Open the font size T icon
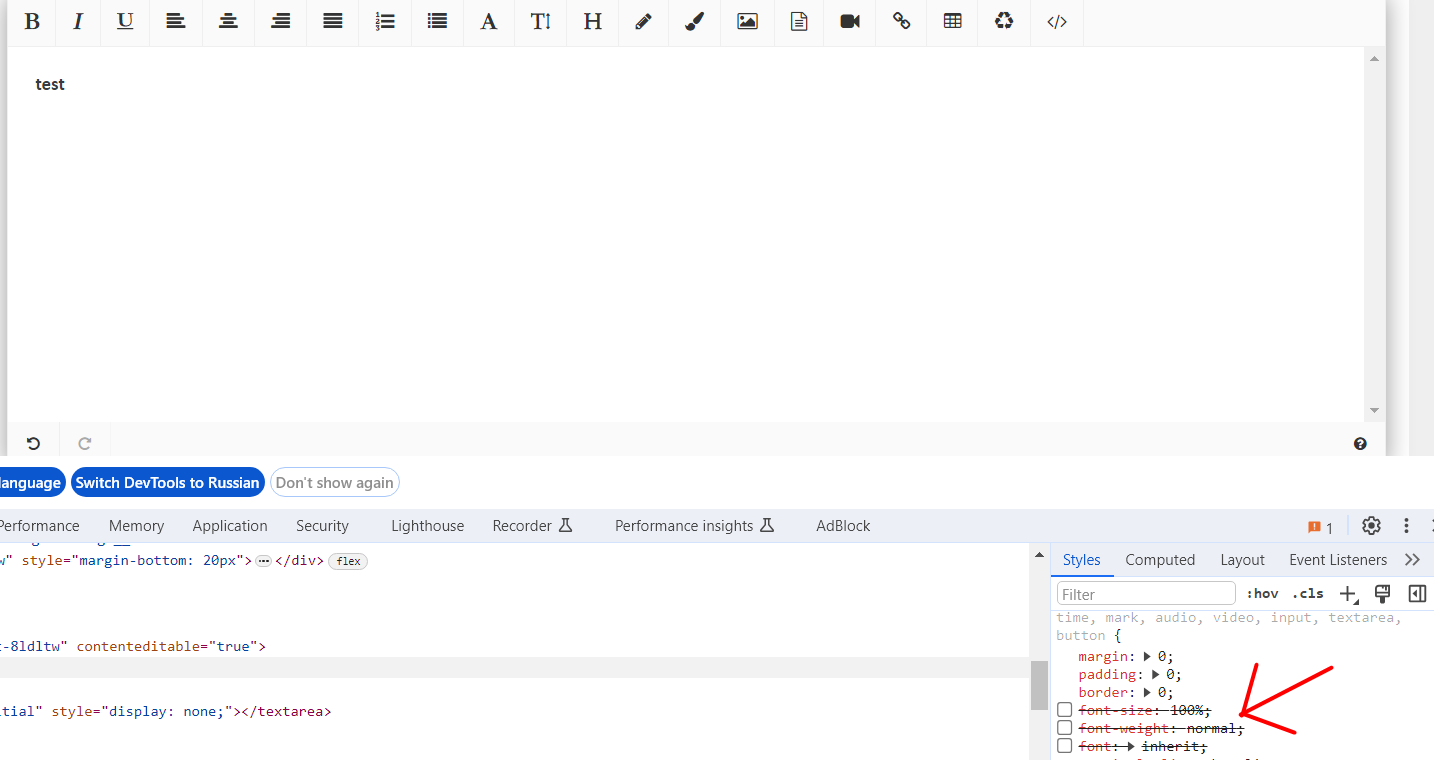Screen dimensions: 1434x760 click(x=541, y=21)
